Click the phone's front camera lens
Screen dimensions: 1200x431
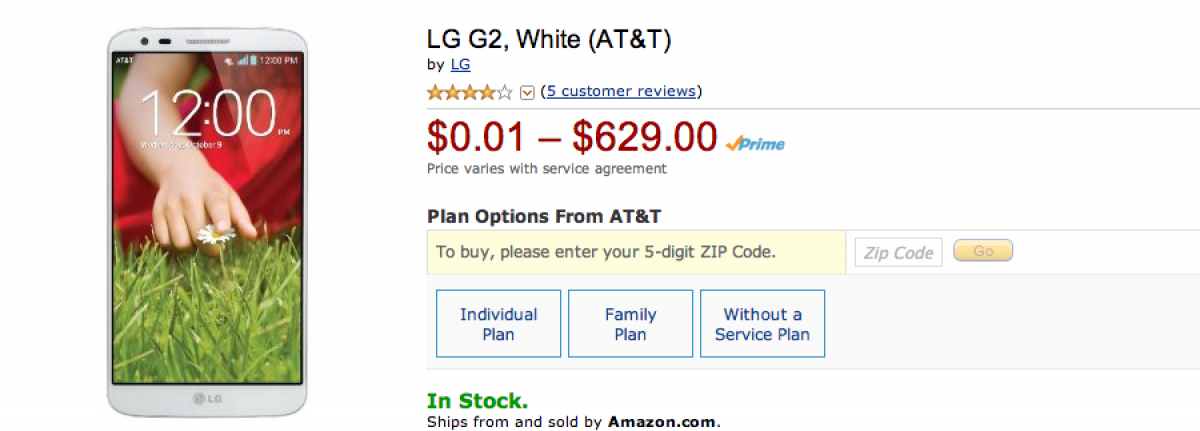[x=145, y=41]
